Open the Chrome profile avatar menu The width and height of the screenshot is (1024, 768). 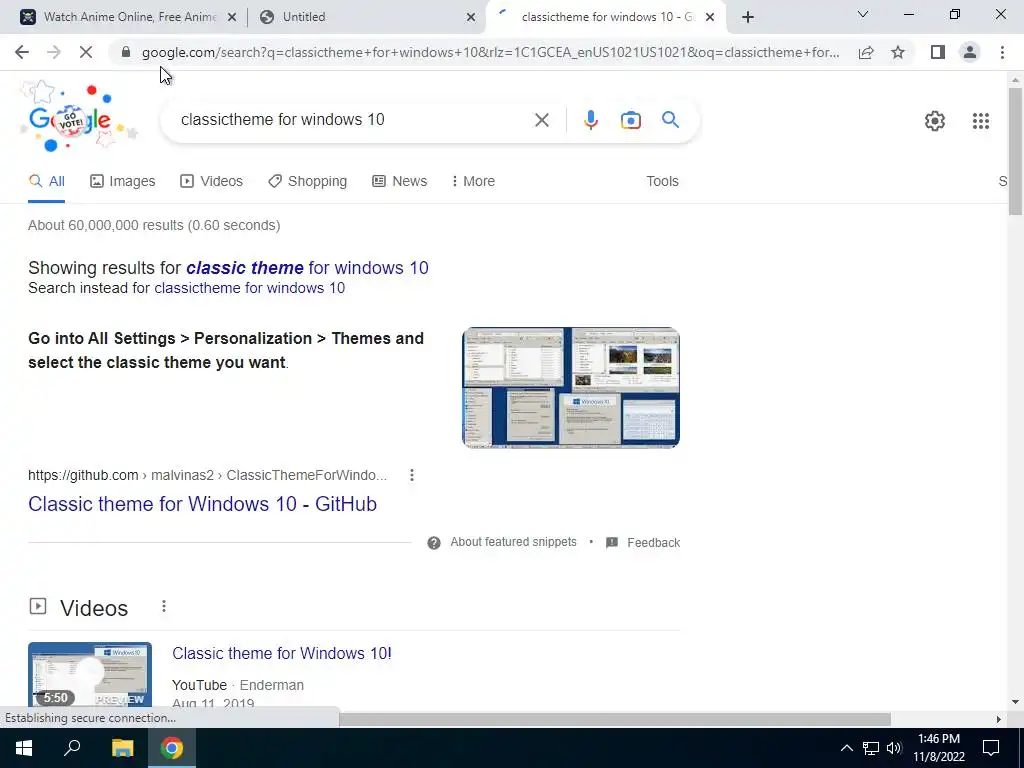pos(970,52)
